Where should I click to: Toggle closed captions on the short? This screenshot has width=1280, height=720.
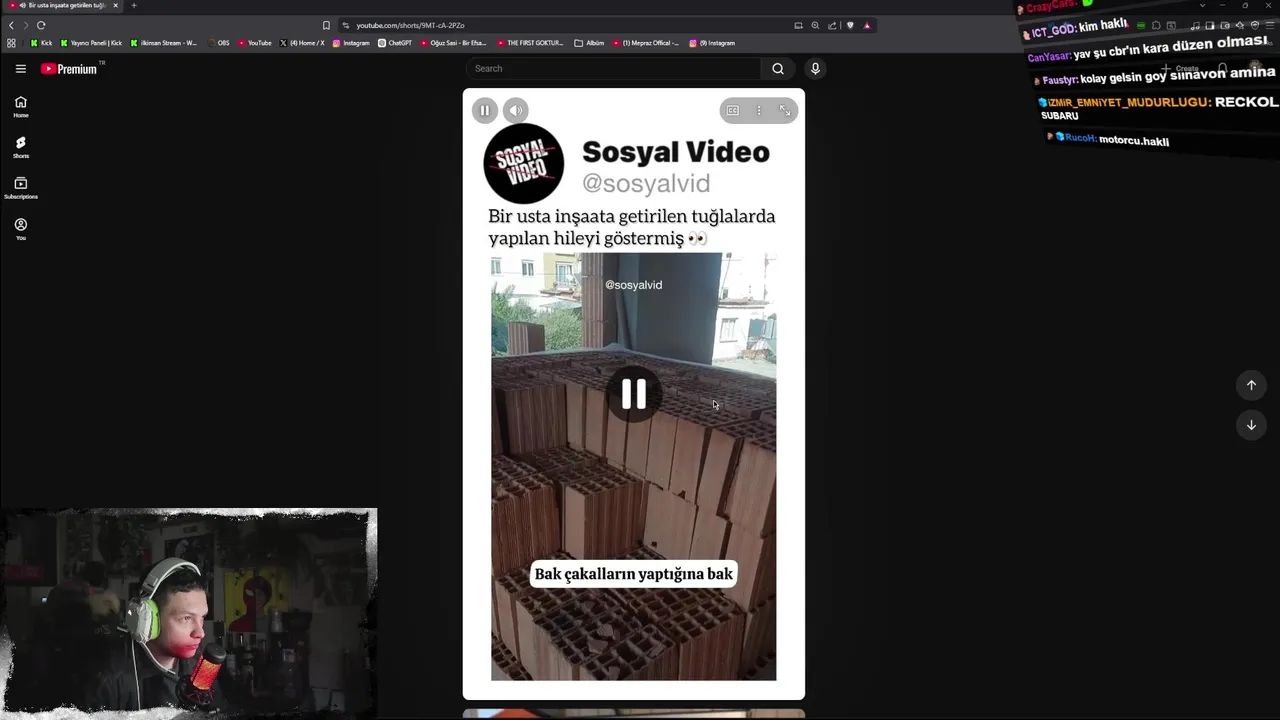[x=733, y=111]
